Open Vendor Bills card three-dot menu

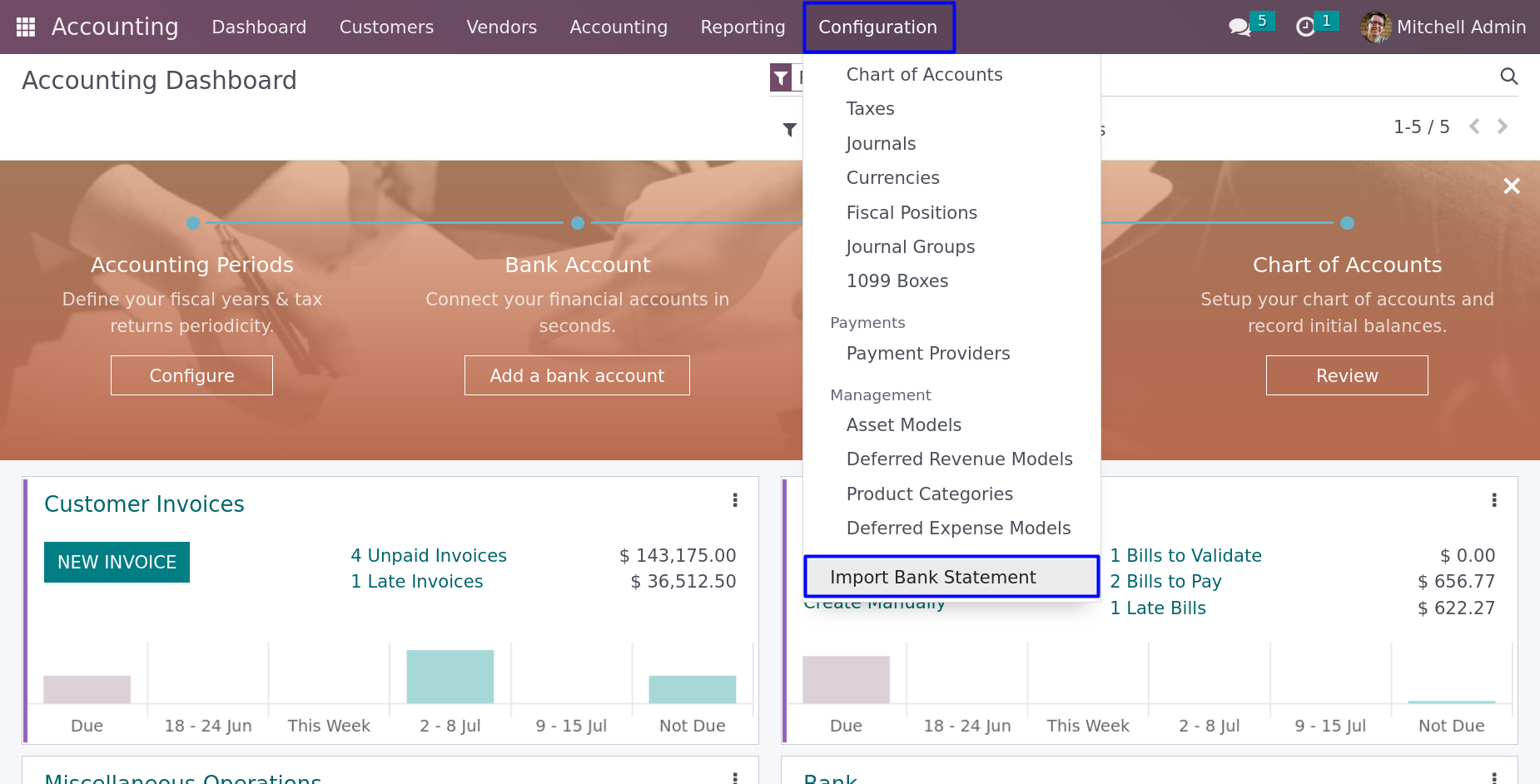[1494, 500]
